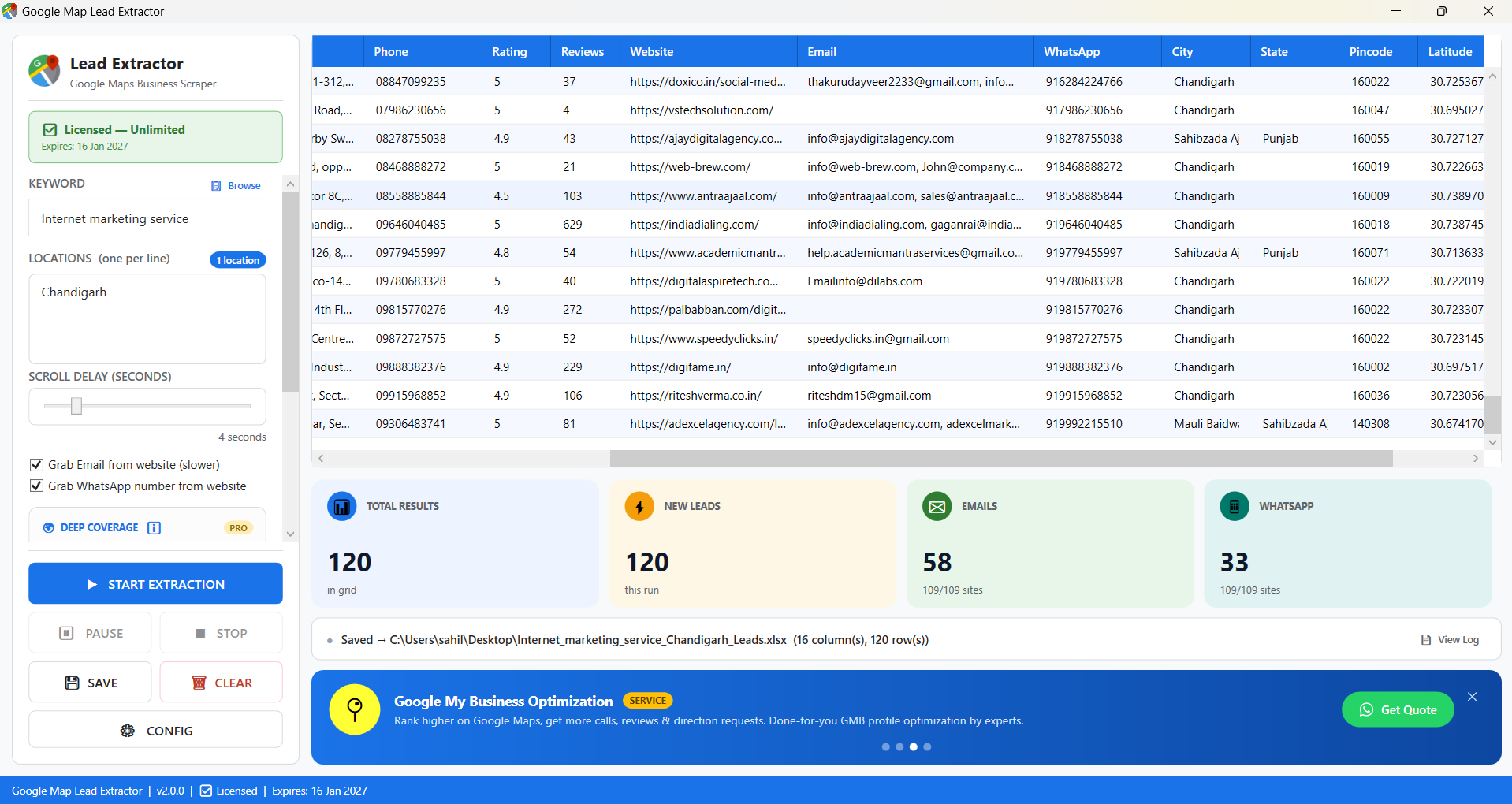Viewport: 1512px width, 804px height.
Task: Browse for a keyword file
Action: [236, 186]
